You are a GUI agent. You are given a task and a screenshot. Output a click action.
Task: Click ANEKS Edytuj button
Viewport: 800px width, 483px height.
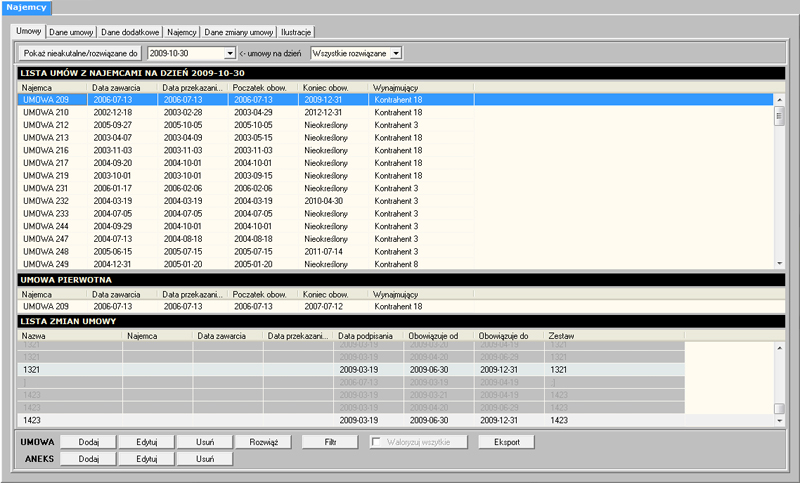147,459
